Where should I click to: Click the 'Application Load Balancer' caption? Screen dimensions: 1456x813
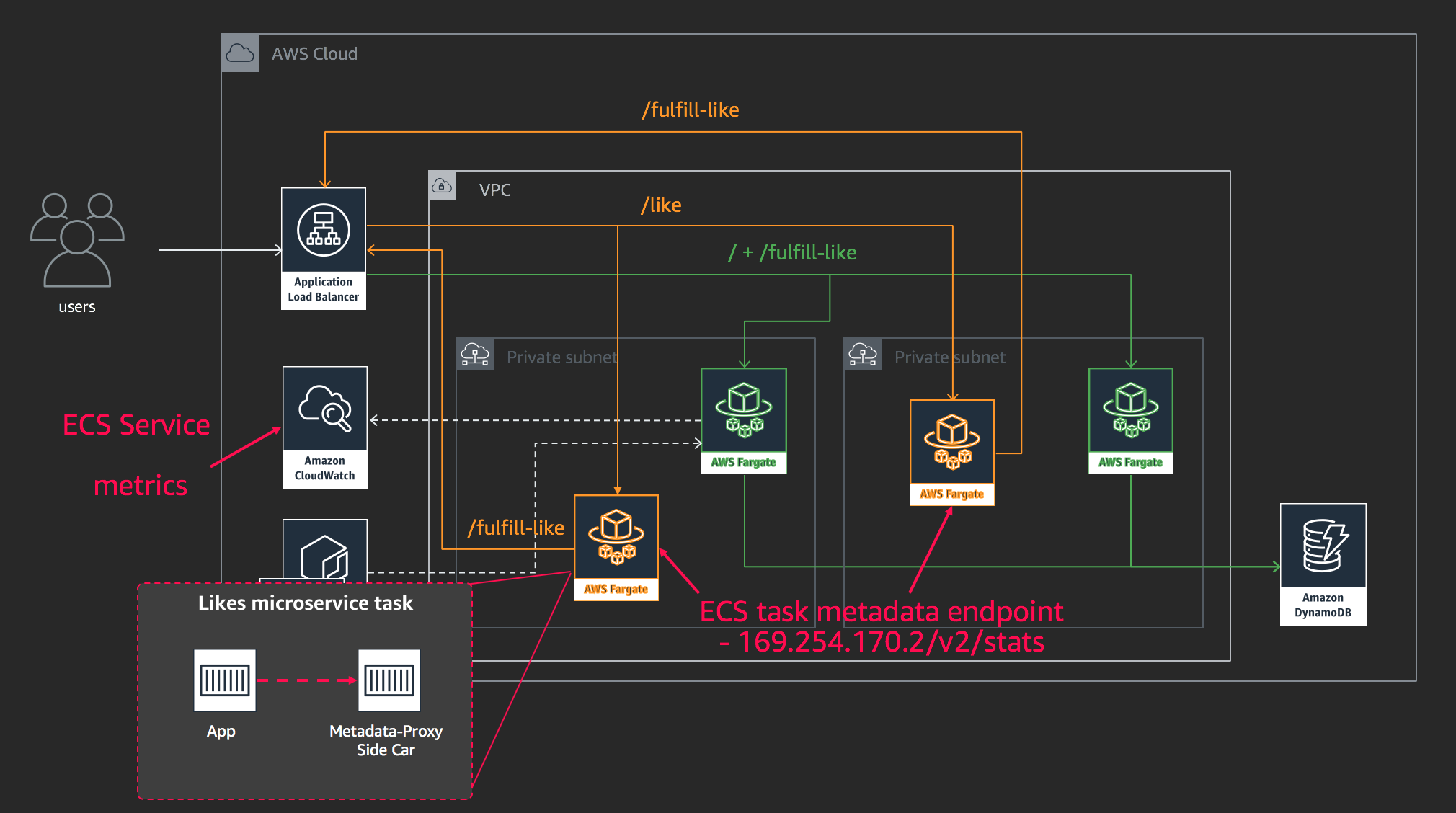[324, 290]
